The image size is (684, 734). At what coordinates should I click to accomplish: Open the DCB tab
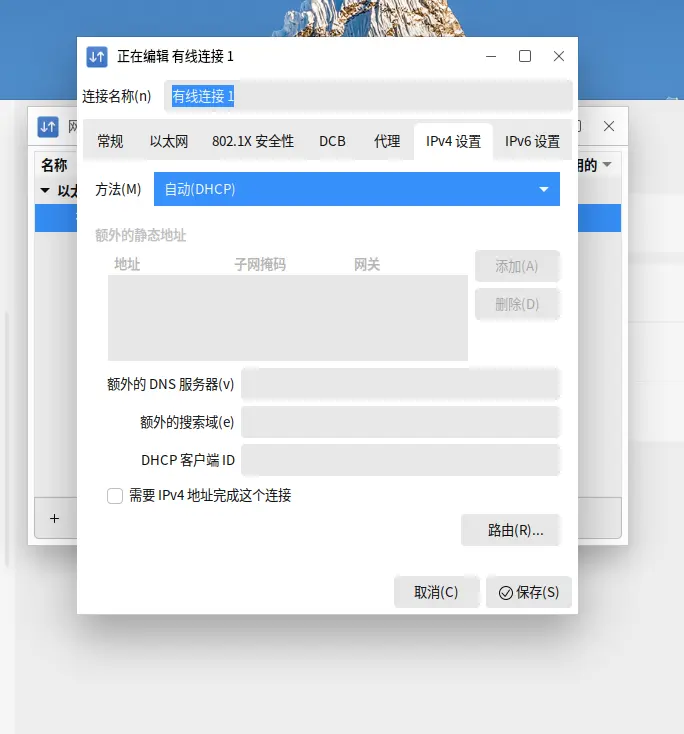[332, 141]
